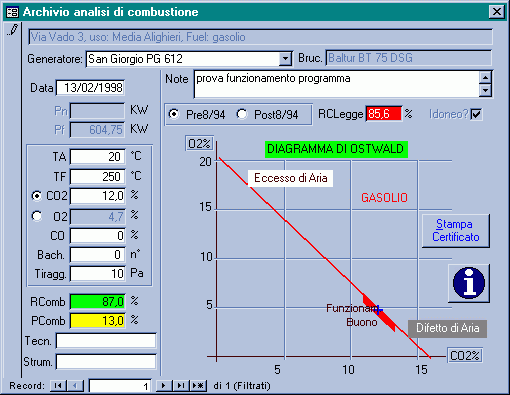Click the form icon in the title bar
The image size is (510, 395).
13,12
